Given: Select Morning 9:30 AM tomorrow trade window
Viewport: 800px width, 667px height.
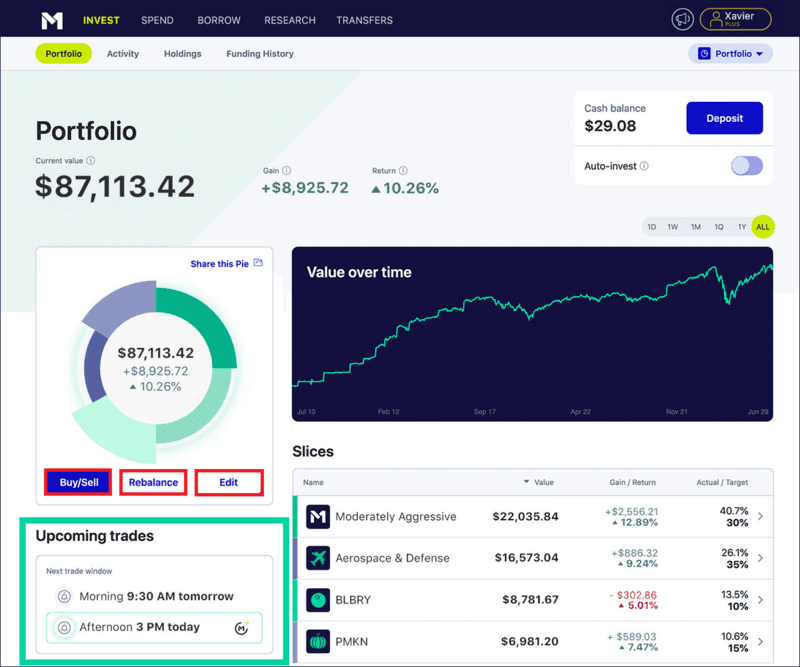Looking at the screenshot, I should (154, 596).
